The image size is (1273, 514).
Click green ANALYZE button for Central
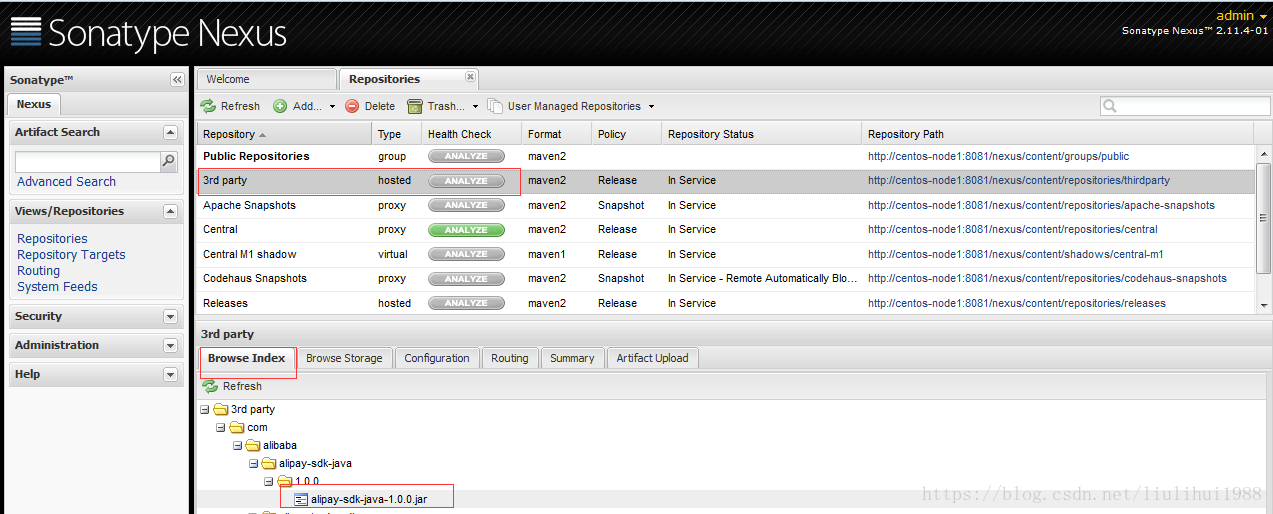(466, 230)
